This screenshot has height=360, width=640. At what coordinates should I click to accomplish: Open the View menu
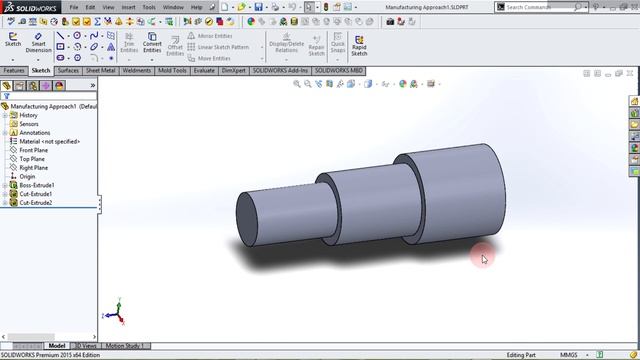[108, 7]
